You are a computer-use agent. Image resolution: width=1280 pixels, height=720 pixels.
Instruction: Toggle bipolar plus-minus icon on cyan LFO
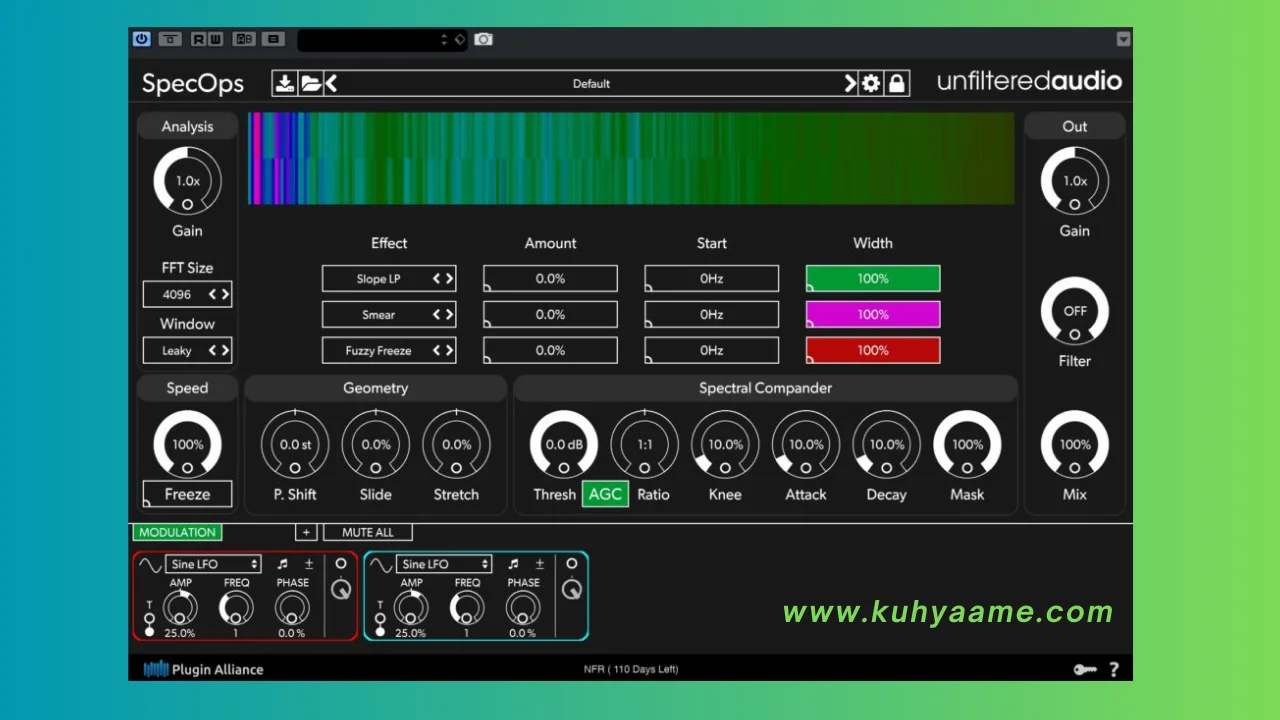(x=539, y=564)
